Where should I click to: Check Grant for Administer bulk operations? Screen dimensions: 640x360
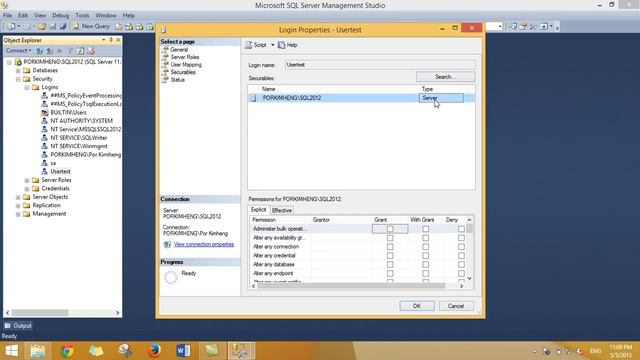(x=390, y=229)
